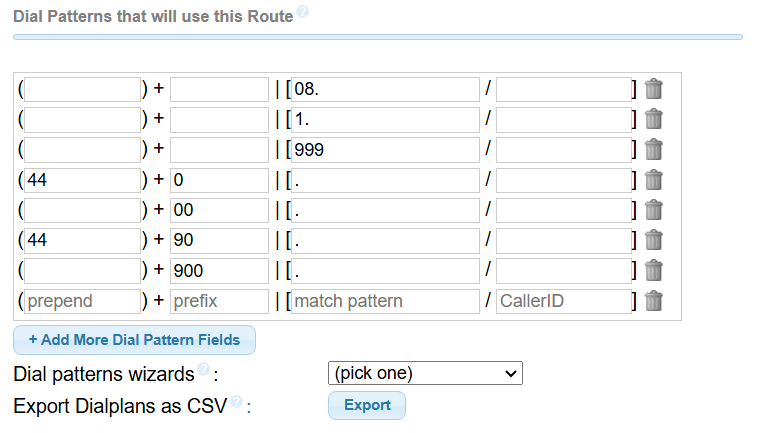Open the Dial patterns wizards dropdown
This screenshot has width=759, height=433.
(425, 373)
